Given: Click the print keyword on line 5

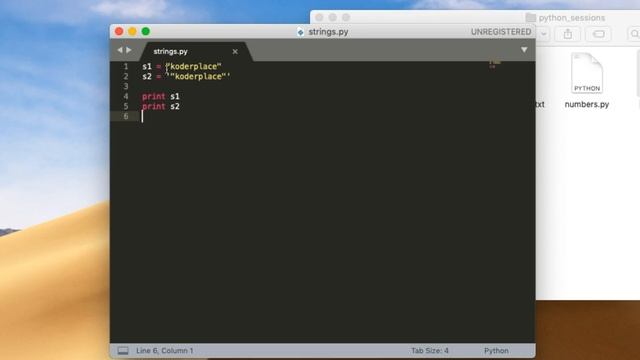Looking at the screenshot, I should coord(153,107).
